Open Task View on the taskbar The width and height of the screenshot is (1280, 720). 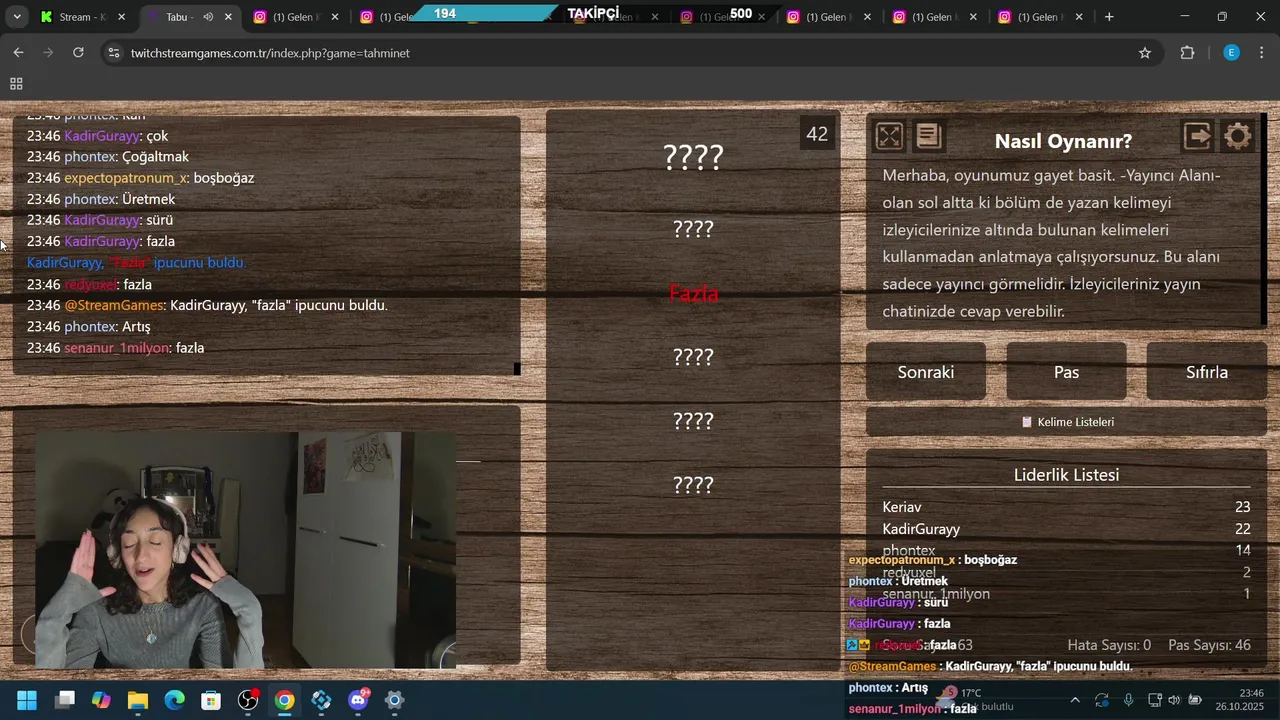pyautogui.click(x=65, y=700)
